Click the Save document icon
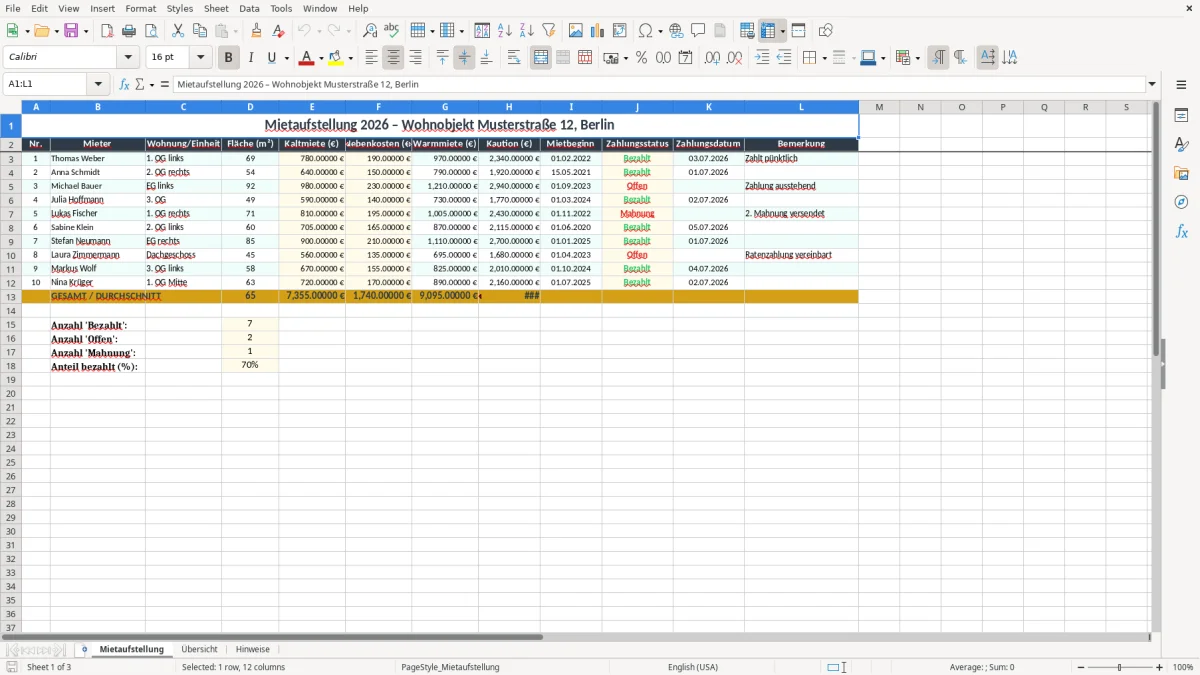The image size is (1200, 675). (71, 31)
